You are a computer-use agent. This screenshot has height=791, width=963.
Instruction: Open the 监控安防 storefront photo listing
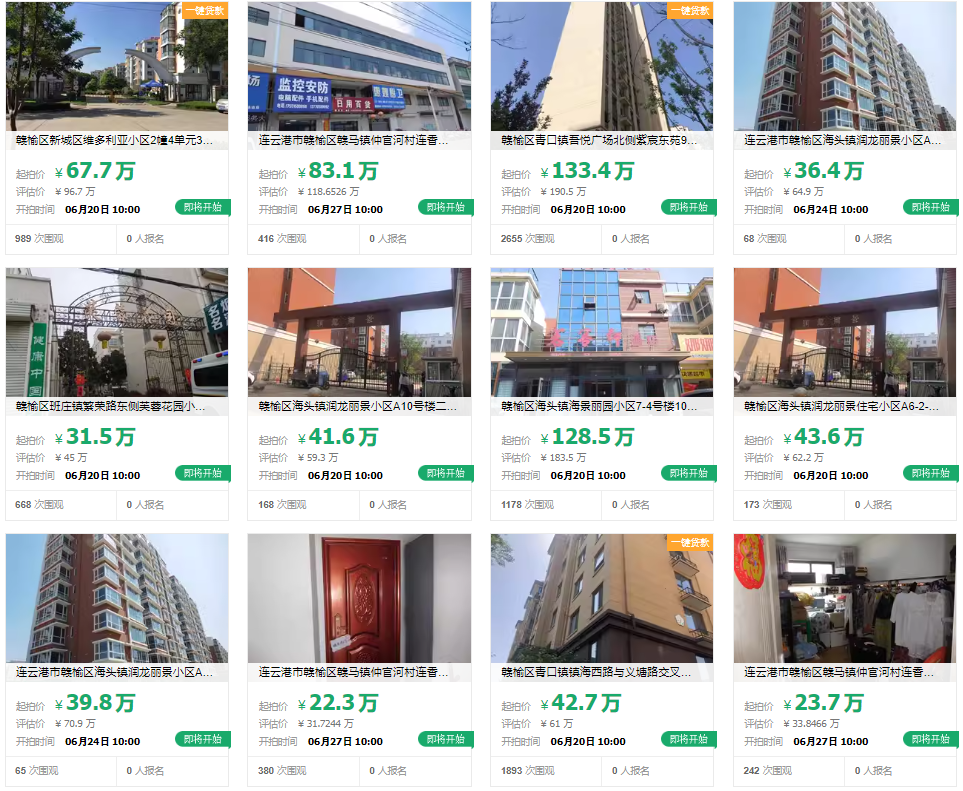click(x=359, y=66)
